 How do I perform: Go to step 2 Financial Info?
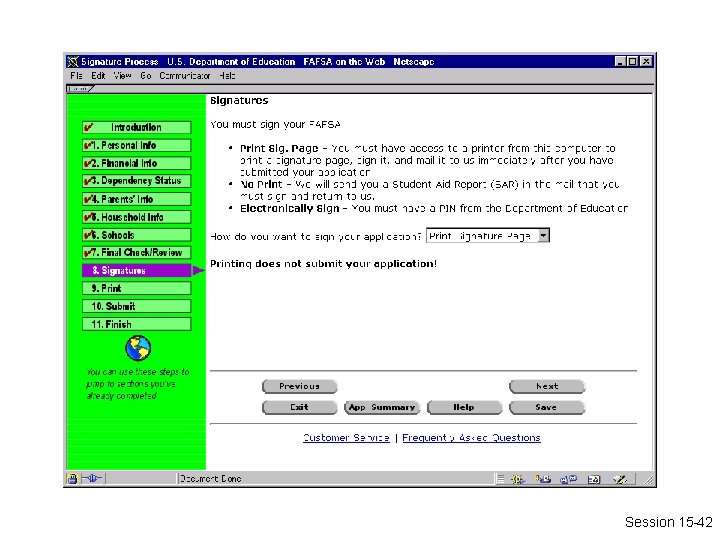point(136,163)
